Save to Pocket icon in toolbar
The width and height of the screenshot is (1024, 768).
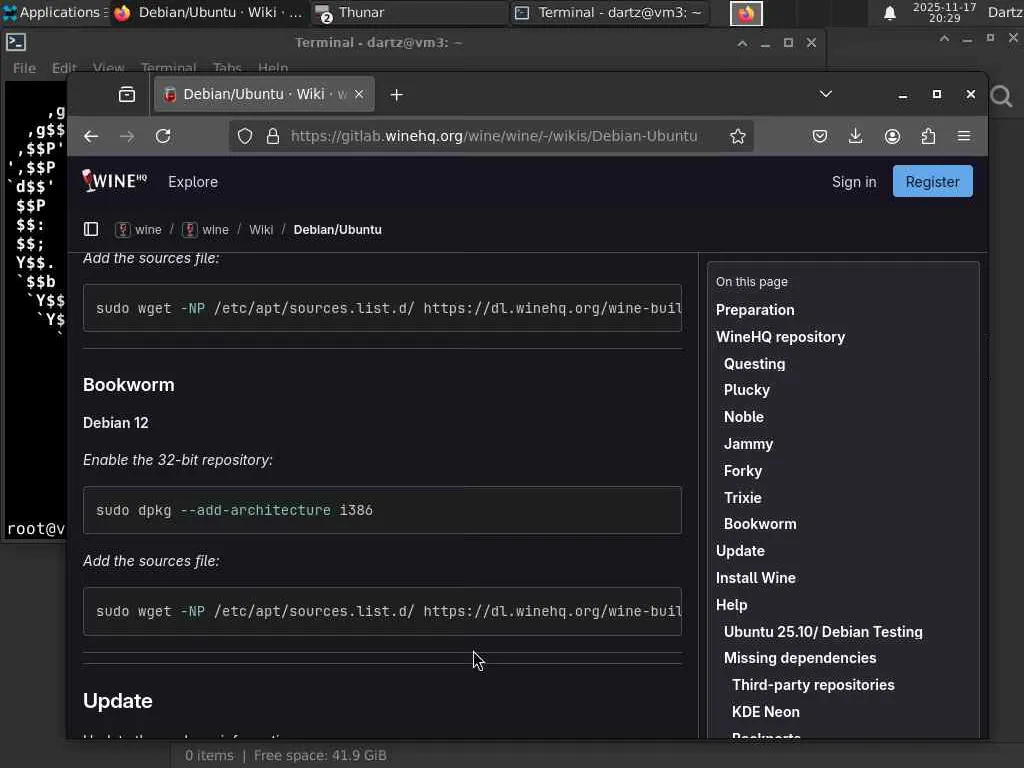(820, 136)
